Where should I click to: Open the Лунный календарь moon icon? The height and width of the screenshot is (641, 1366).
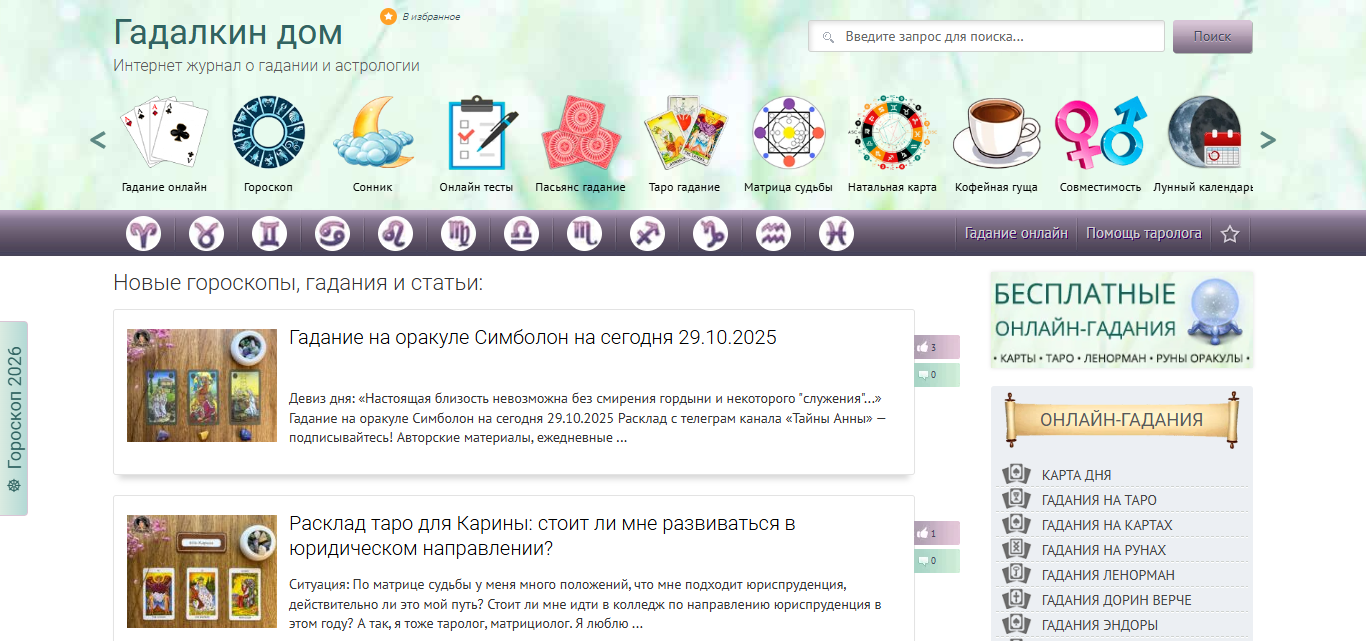coord(1204,133)
